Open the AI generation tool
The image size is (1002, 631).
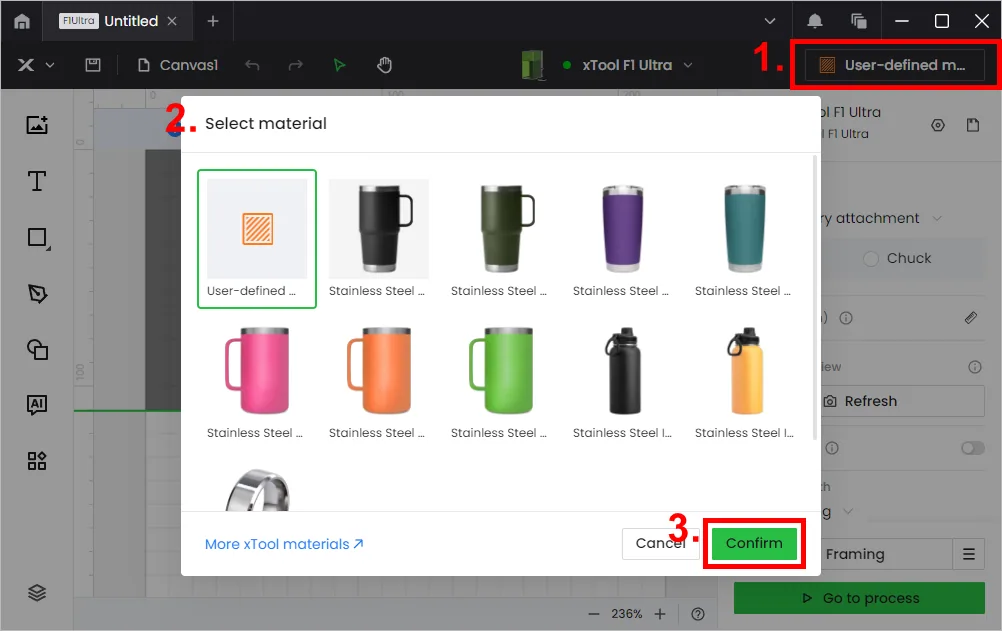pyautogui.click(x=37, y=405)
